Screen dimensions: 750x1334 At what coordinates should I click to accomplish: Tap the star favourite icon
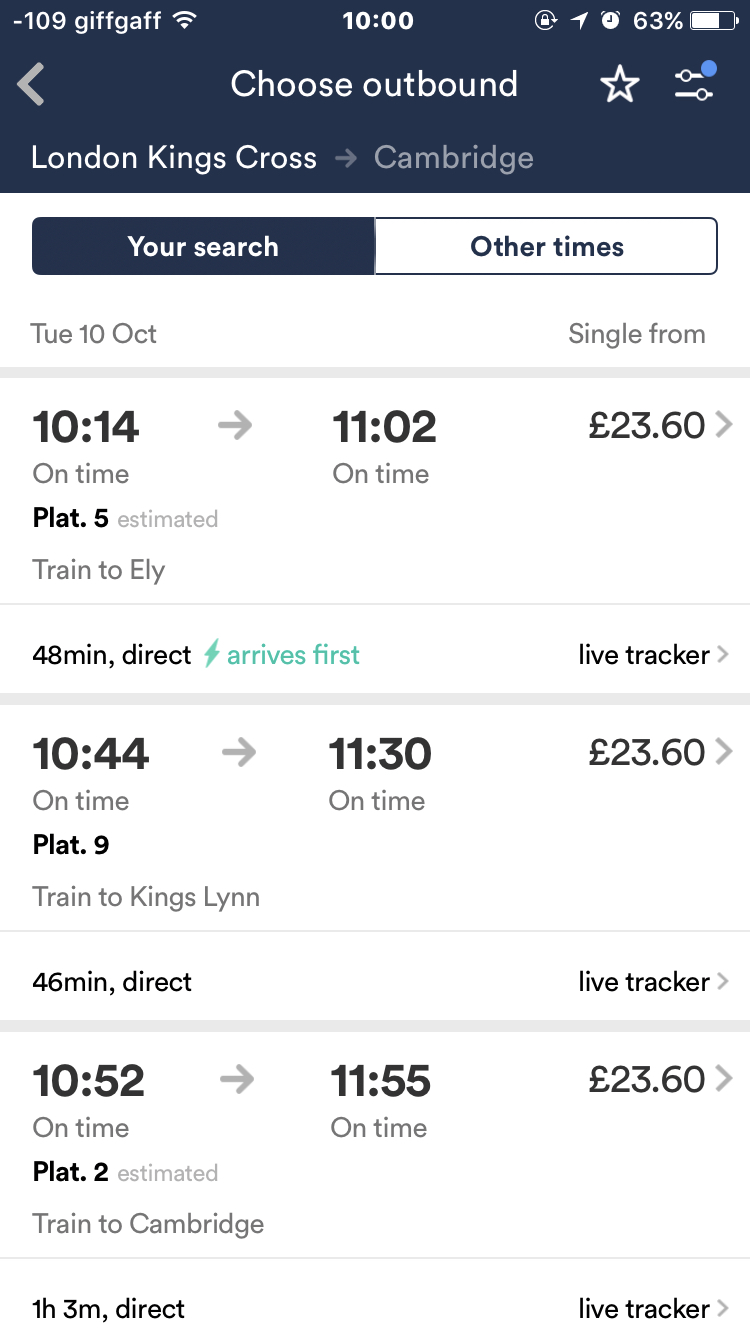click(x=619, y=85)
